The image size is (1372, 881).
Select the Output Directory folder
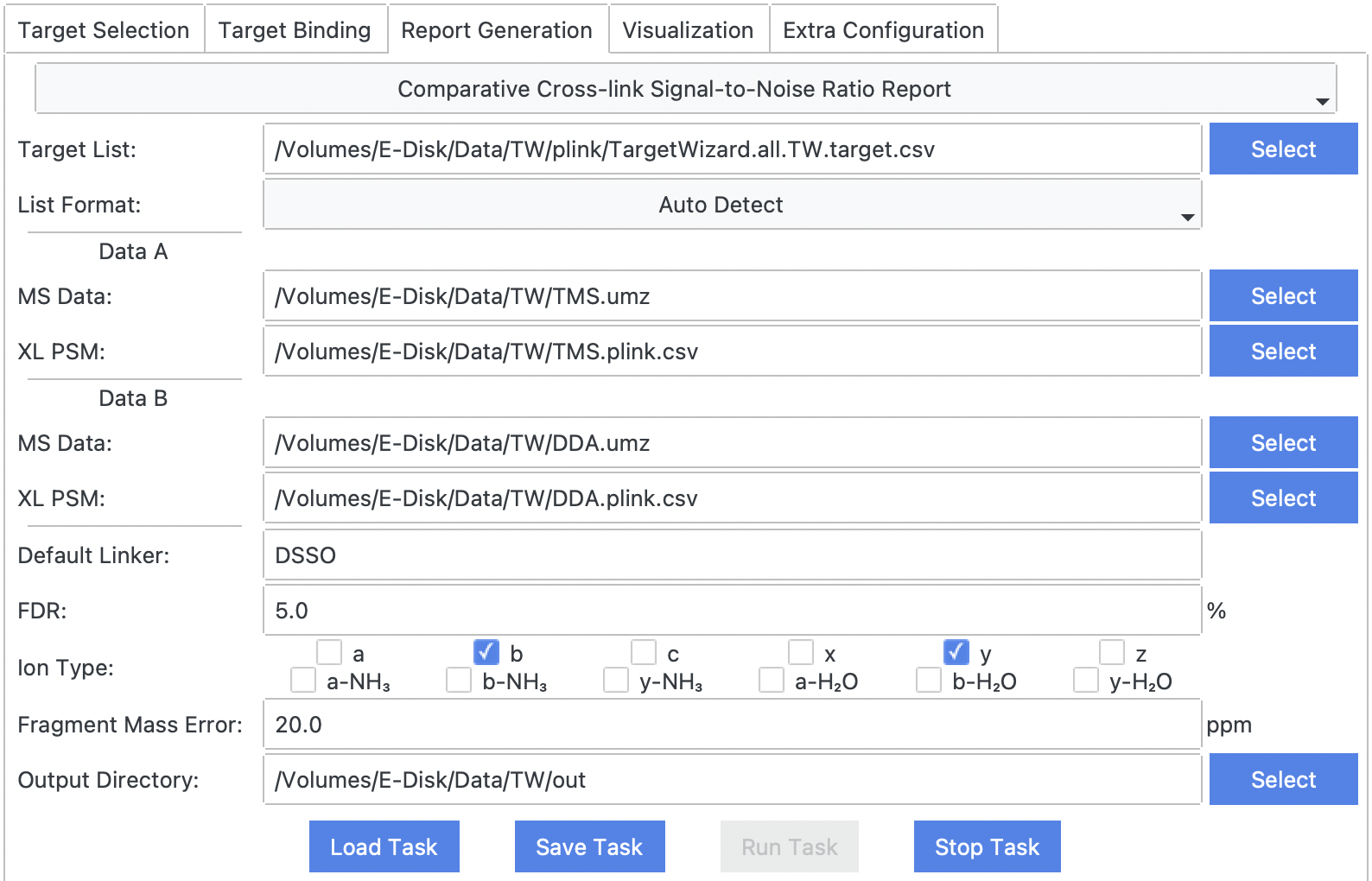click(1283, 780)
